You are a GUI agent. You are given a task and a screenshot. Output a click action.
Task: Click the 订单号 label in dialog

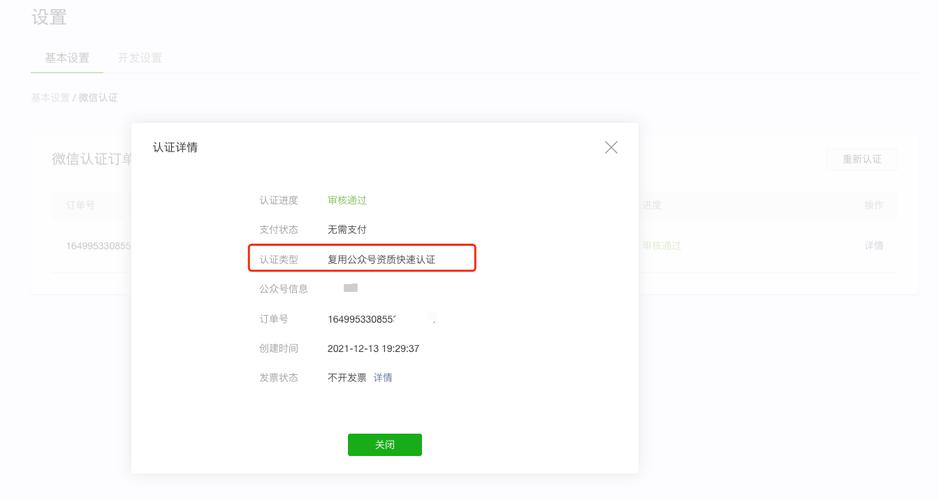click(x=273, y=319)
